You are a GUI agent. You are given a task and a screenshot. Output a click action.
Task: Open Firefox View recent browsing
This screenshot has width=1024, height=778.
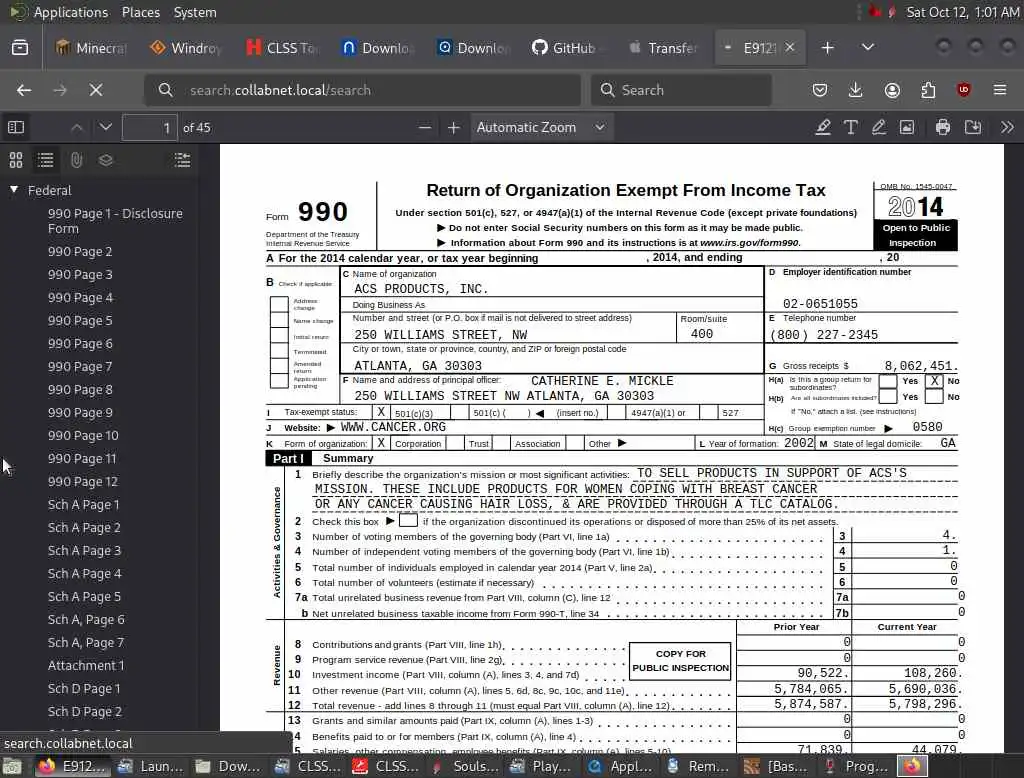20,48
